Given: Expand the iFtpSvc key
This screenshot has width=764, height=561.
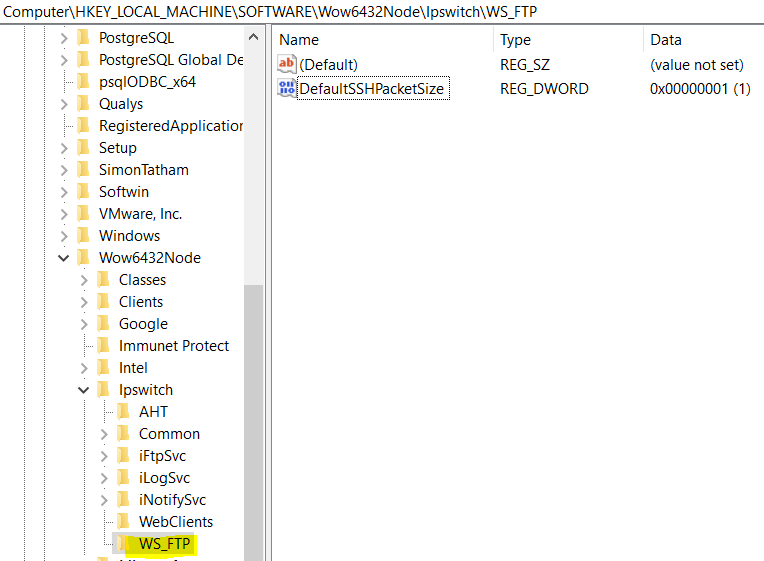Looking at the screenshot, I should [104, 456].
